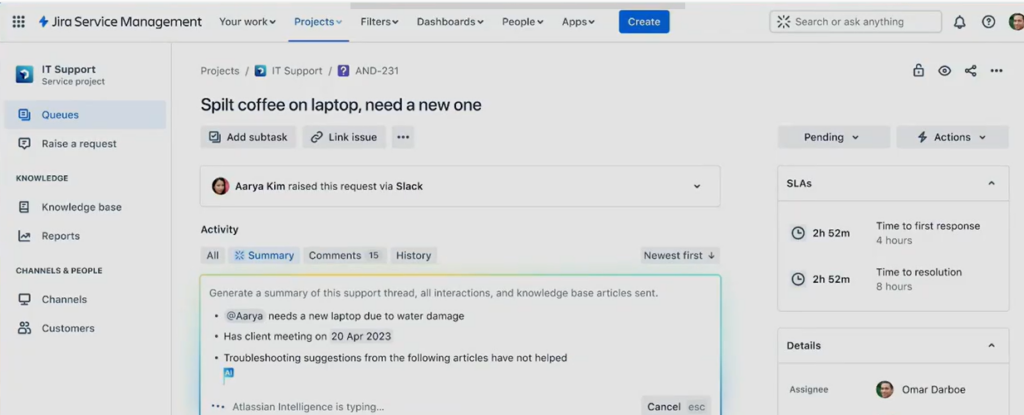The image size is (1024, 415).
Task: Click the AI badge in the summary
Action: [x=229, y=373]
